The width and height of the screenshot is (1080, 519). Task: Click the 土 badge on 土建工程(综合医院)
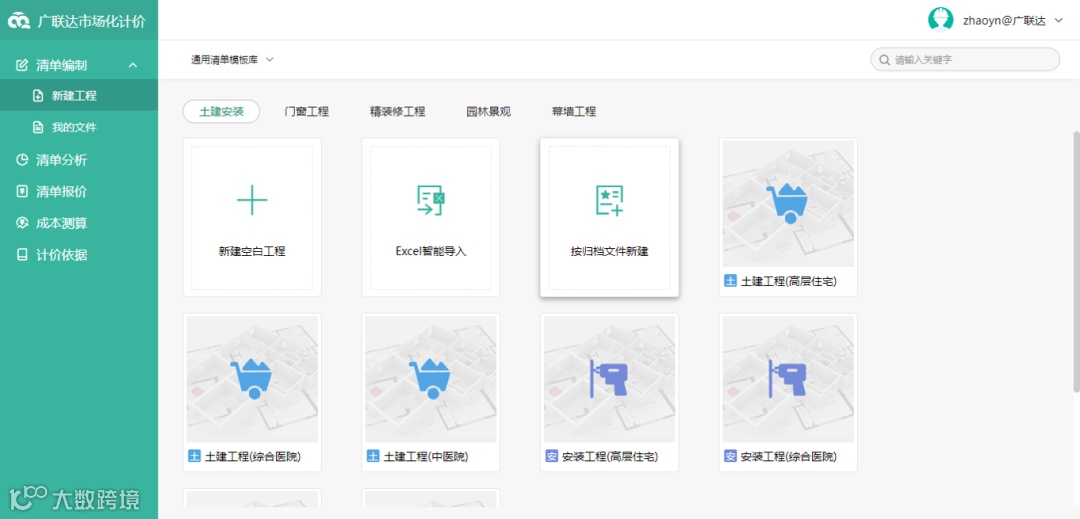[194, 456]
